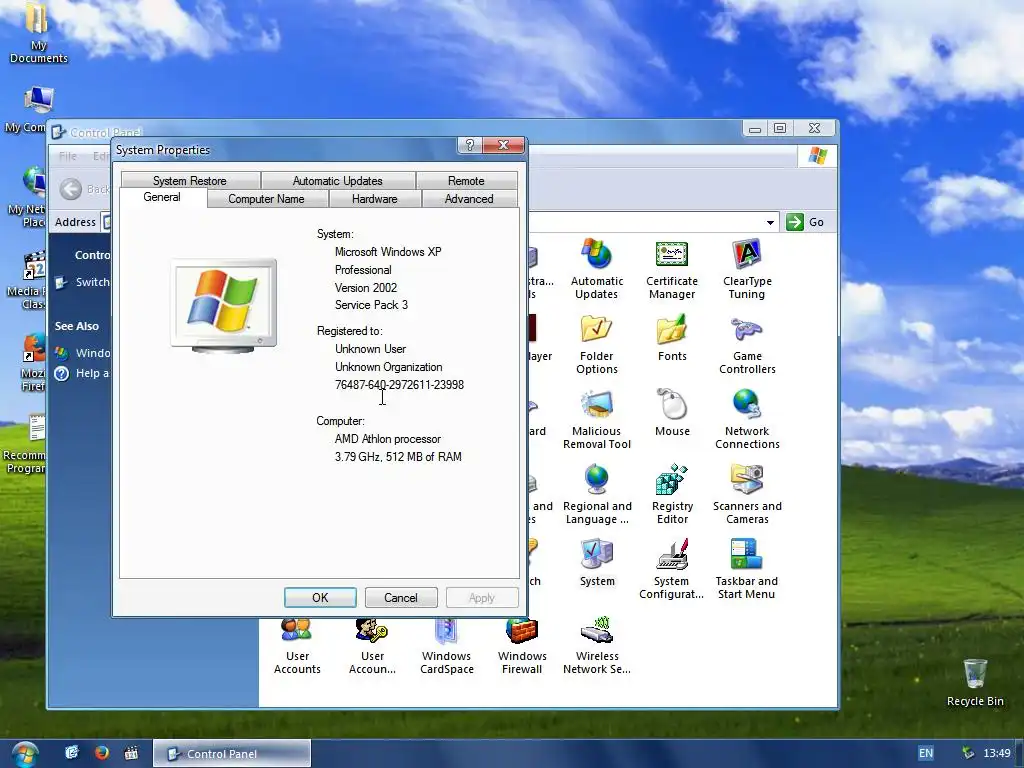Screen dimensions: 1024x768
Task: Open ClearType Tuning icon
Action: [747, 269]
